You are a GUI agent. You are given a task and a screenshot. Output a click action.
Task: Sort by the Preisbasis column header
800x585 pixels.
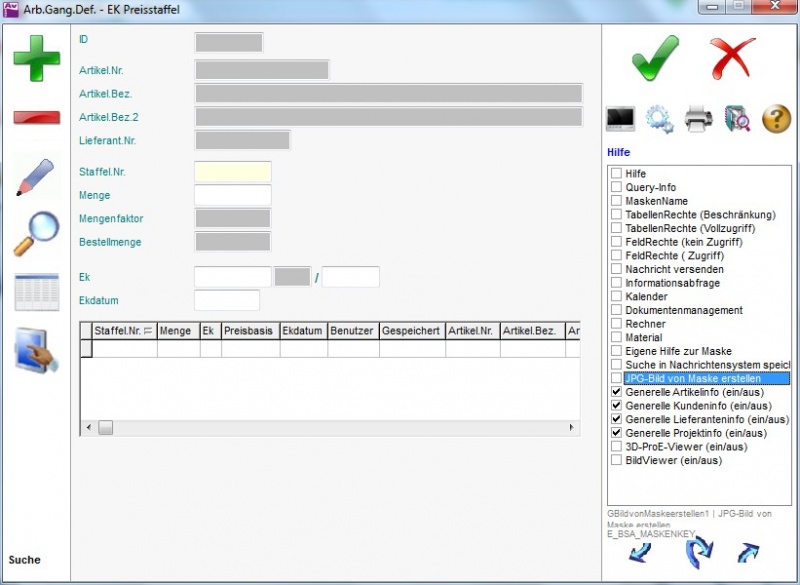(248, 330)
